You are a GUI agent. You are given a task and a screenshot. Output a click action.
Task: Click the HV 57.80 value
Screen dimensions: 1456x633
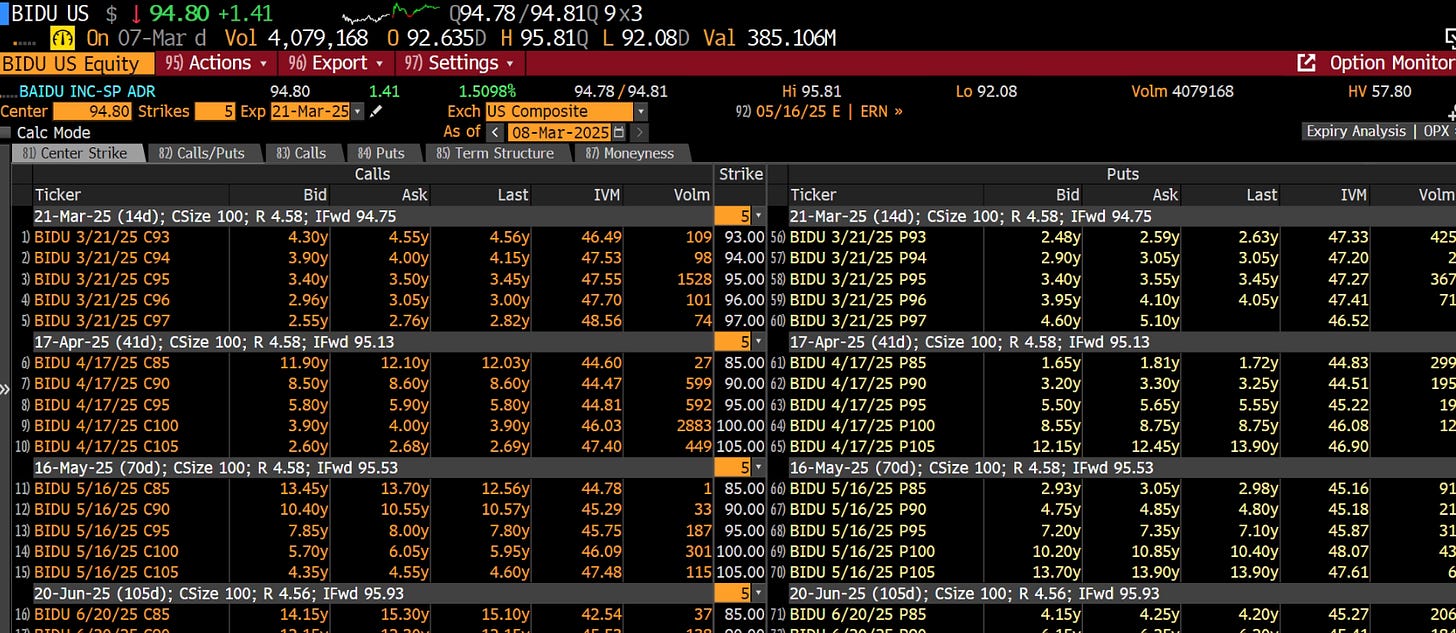coord(1380,91)
